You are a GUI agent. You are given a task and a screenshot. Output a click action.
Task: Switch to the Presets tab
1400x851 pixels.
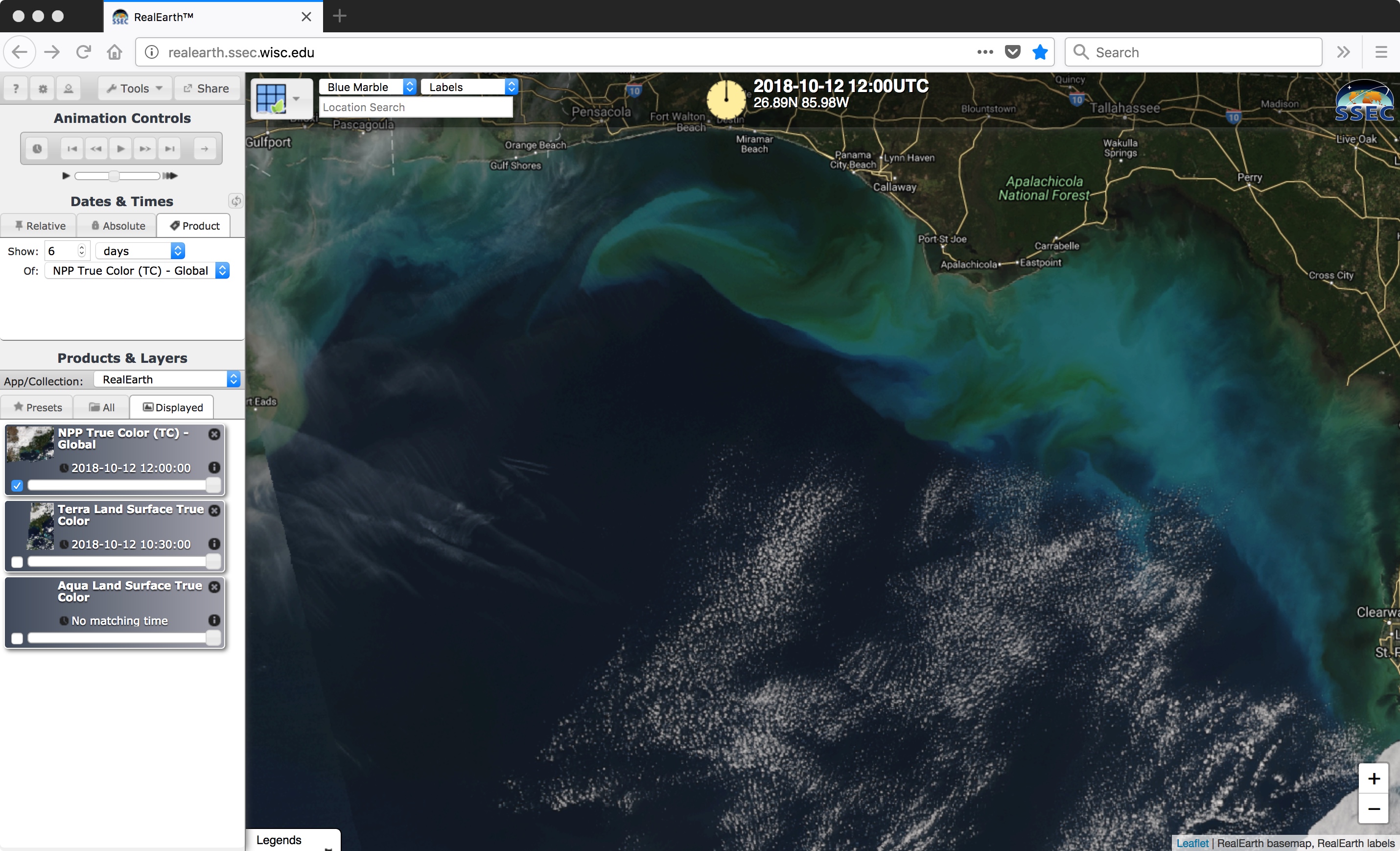(x=38, y=407)
